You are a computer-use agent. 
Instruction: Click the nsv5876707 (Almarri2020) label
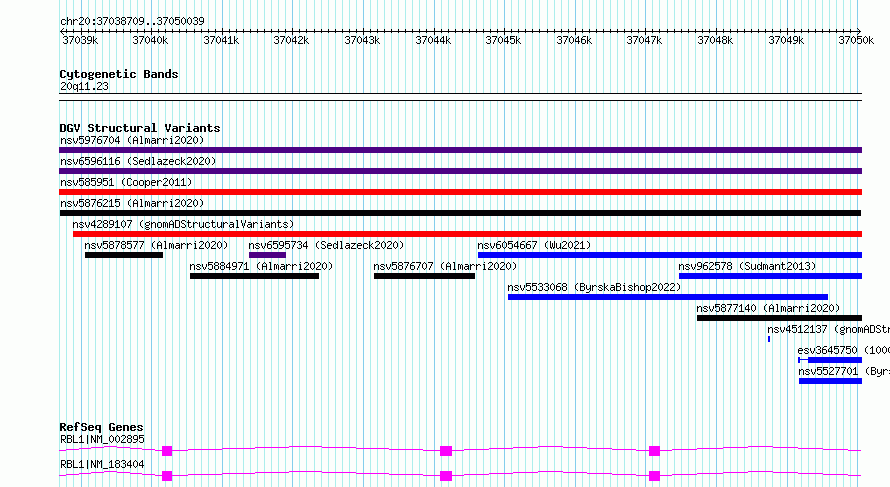[445, 266]
